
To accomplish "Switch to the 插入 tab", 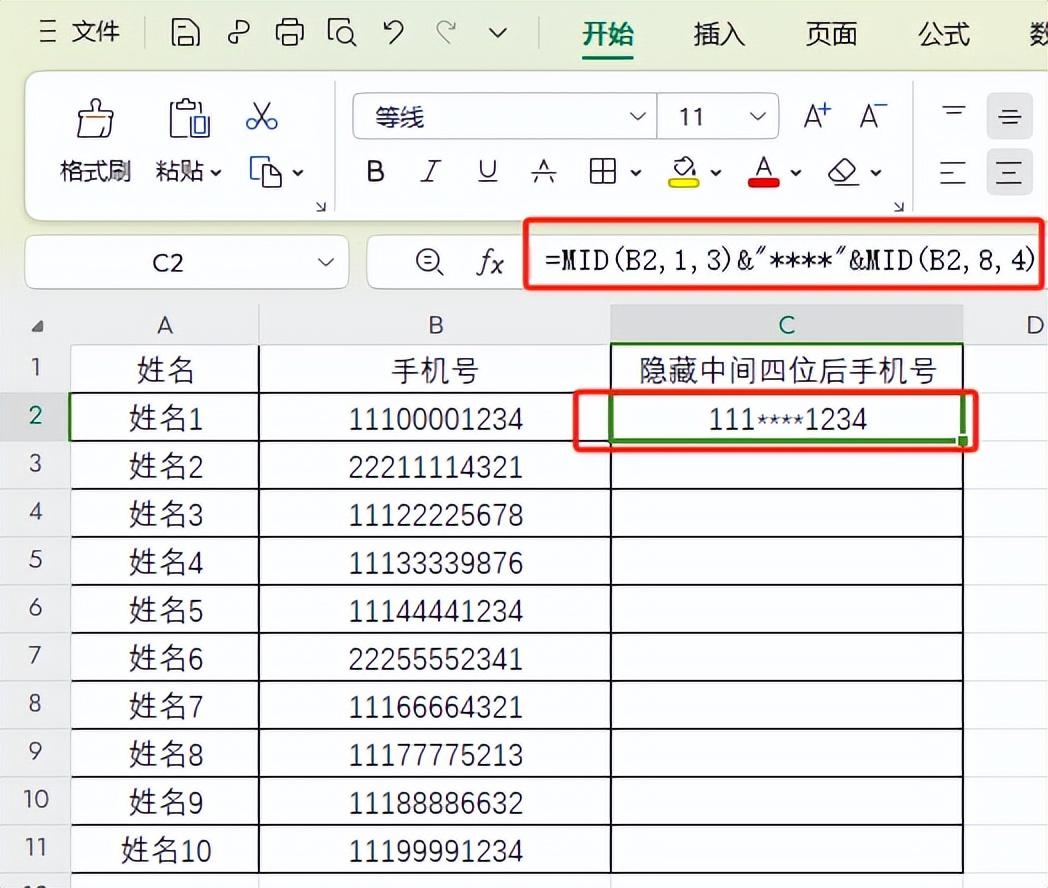I will pyautogui.click(x=718, y=33).
